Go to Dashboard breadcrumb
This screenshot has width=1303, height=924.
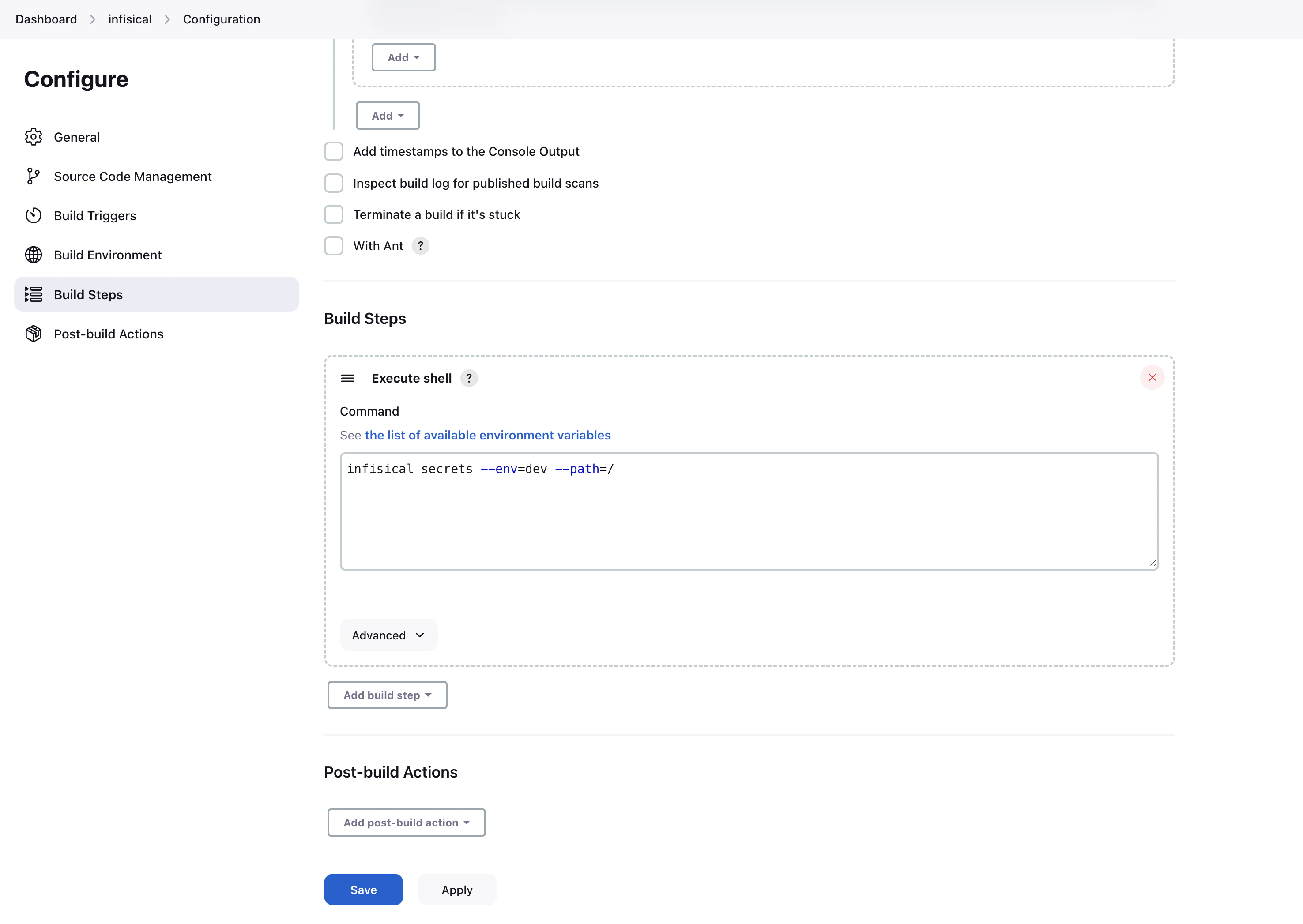coord(46,19)
